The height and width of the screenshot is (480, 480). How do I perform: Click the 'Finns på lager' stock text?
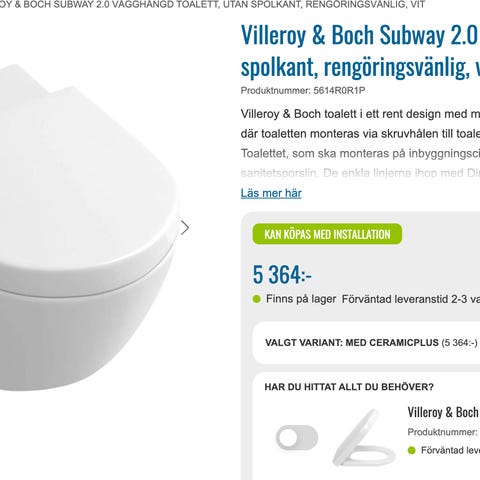(301, 299)
